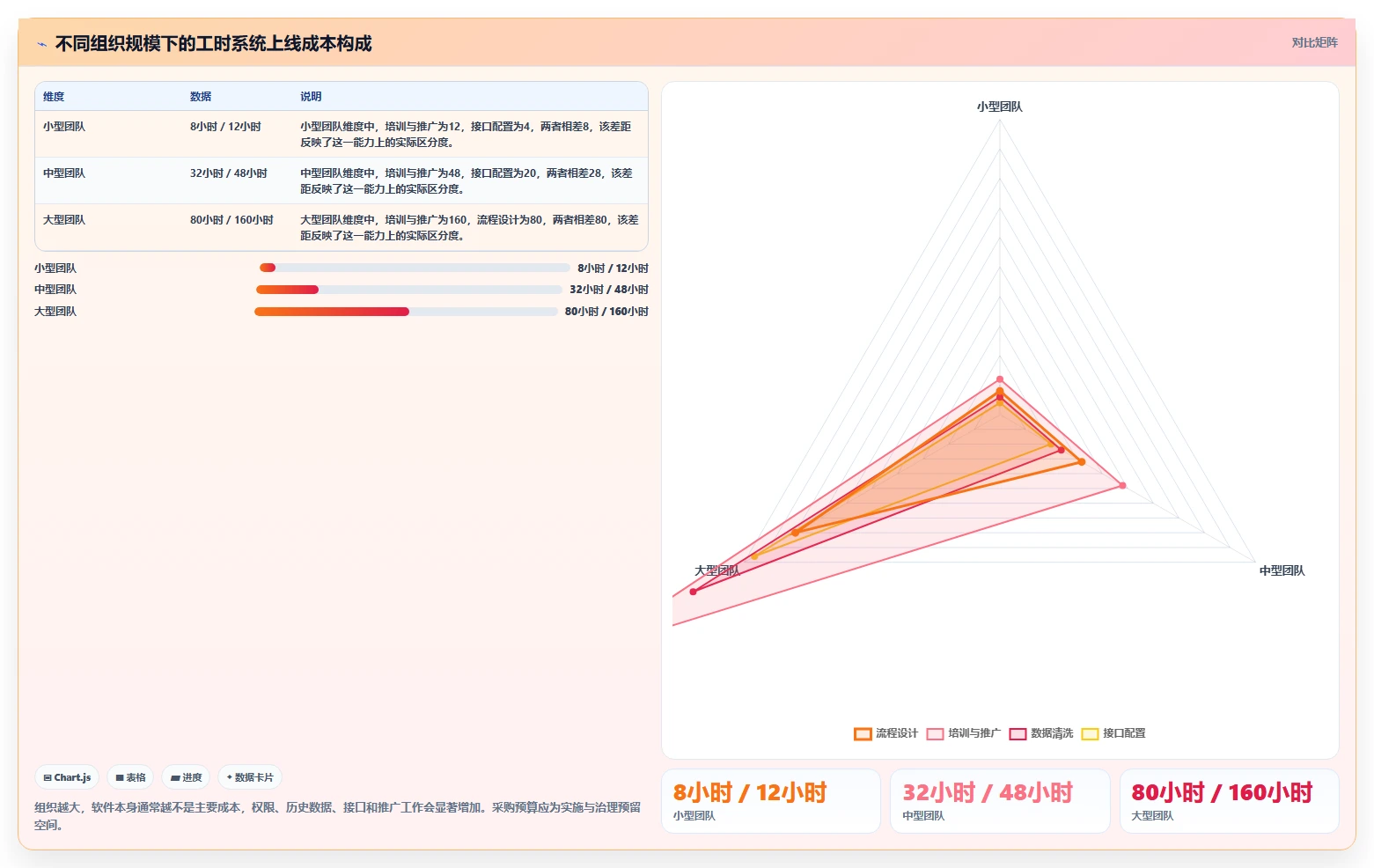This screenshot has width=1374, height=868.
Task: Click the 中型团队 progress bar
Action: click(x=409, y=290)
